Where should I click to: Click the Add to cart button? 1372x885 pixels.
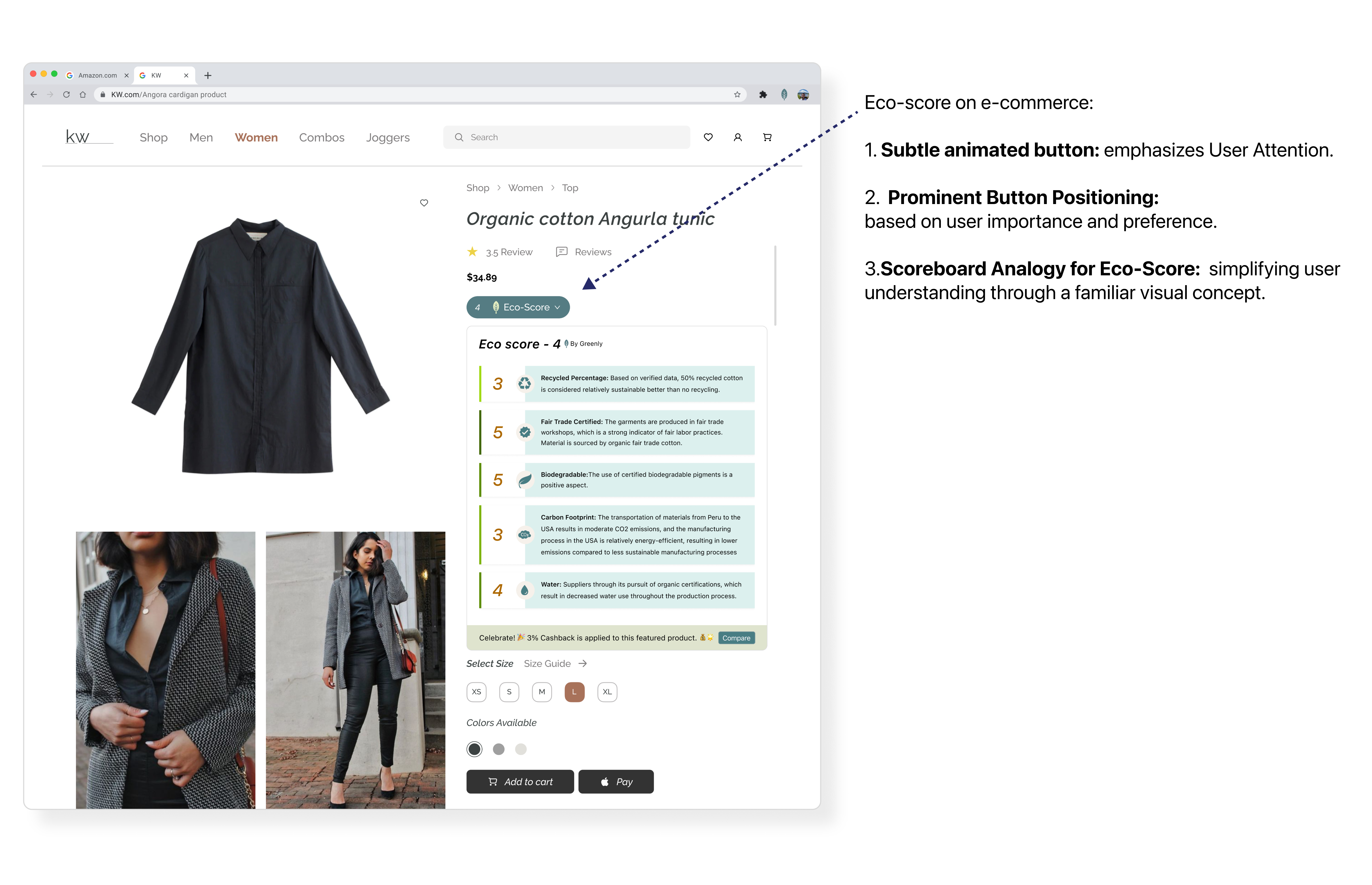click(x=520, y=782)
